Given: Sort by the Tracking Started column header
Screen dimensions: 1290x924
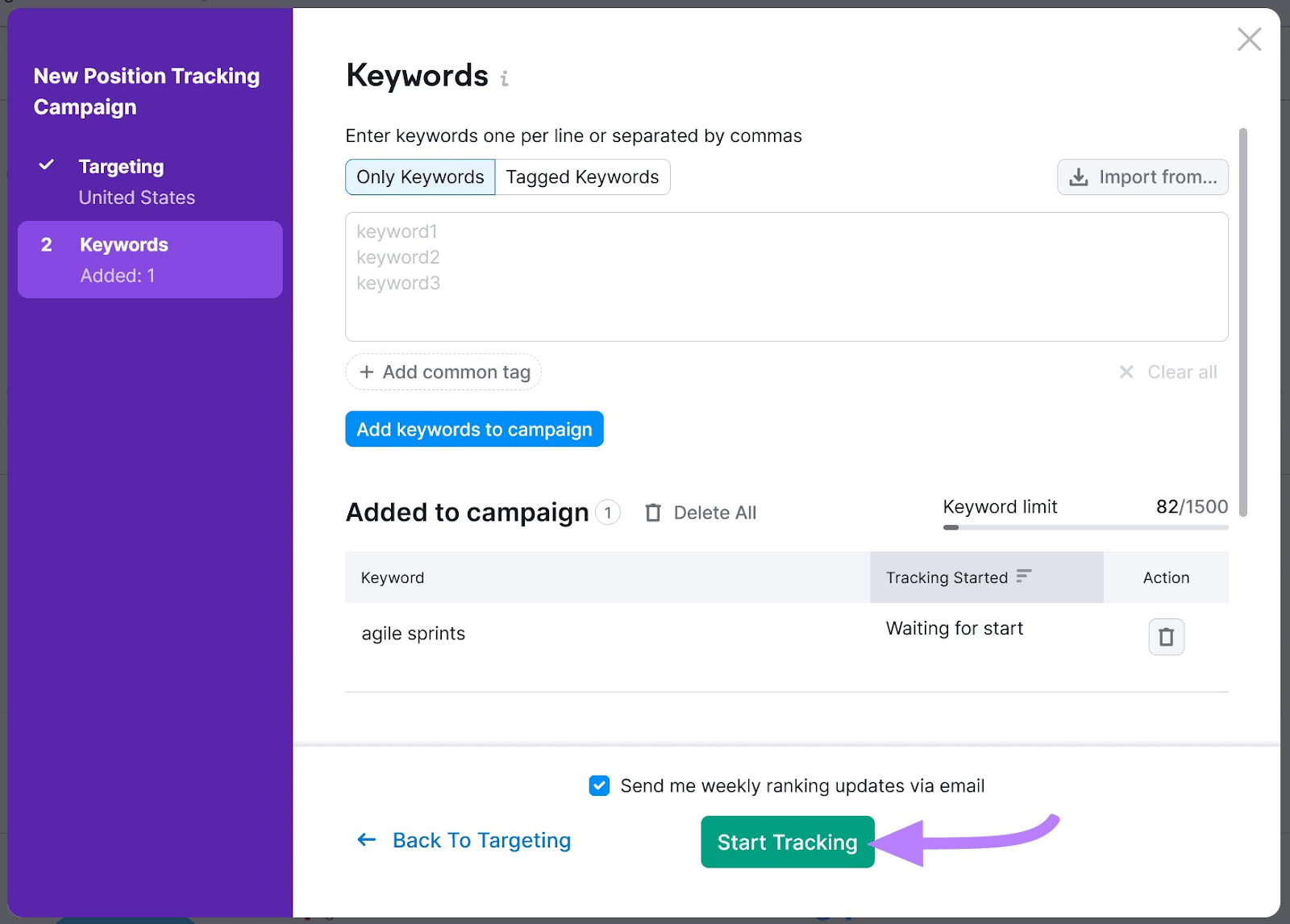Looking at the screenshot, I should pyautogui.click(x=947, y=577).
